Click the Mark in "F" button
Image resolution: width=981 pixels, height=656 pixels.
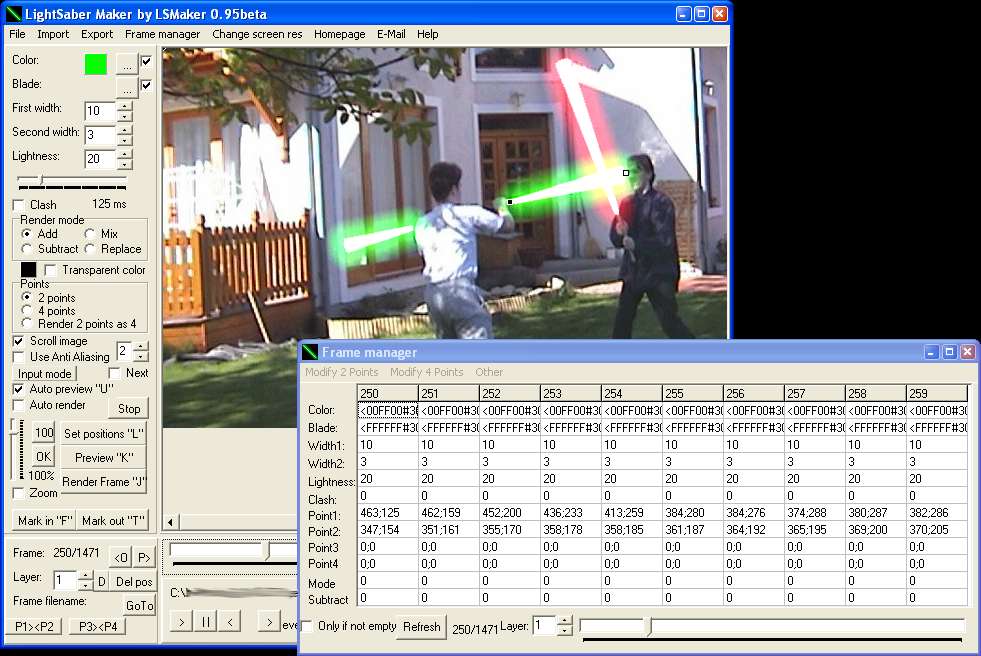[45, 520]
